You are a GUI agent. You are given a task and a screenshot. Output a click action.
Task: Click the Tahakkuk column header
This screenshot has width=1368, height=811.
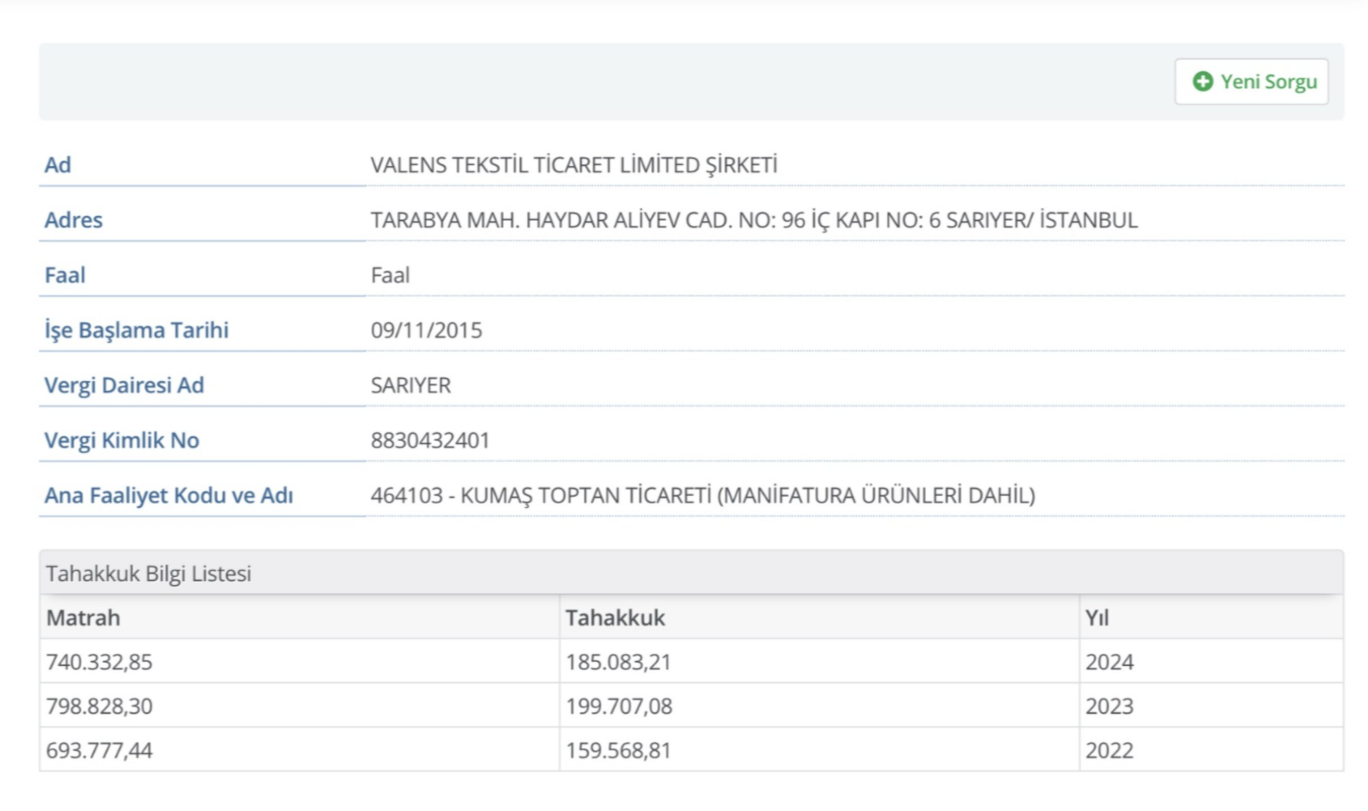[x=615, y=618]
